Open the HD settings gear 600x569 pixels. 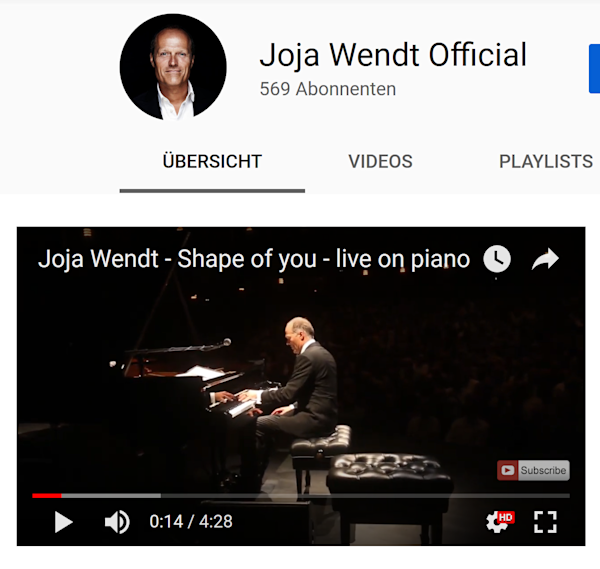tap(499, 522)
